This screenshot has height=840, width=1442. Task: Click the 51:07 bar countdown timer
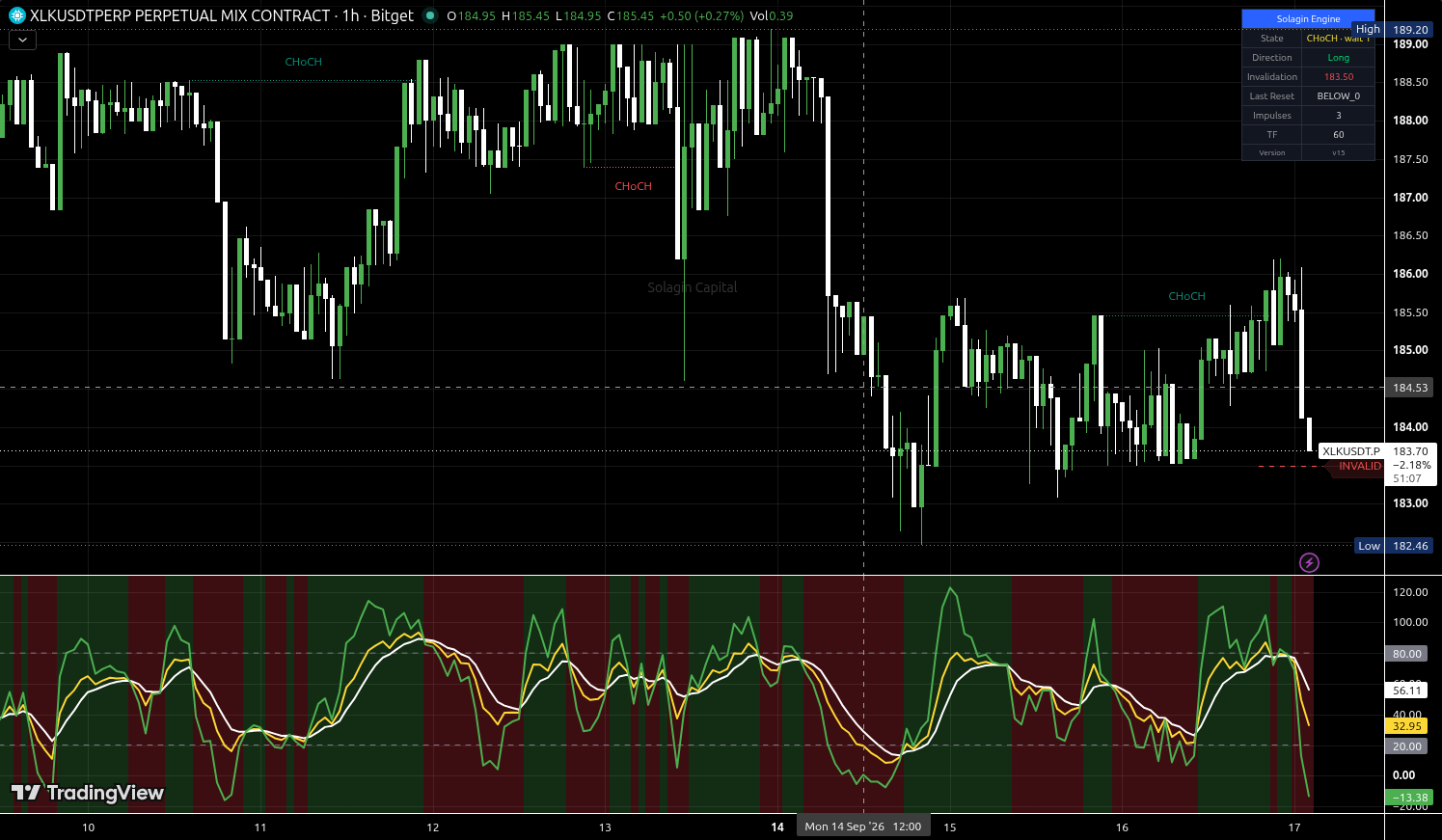pyautogui.click(x=1407, y=478)
